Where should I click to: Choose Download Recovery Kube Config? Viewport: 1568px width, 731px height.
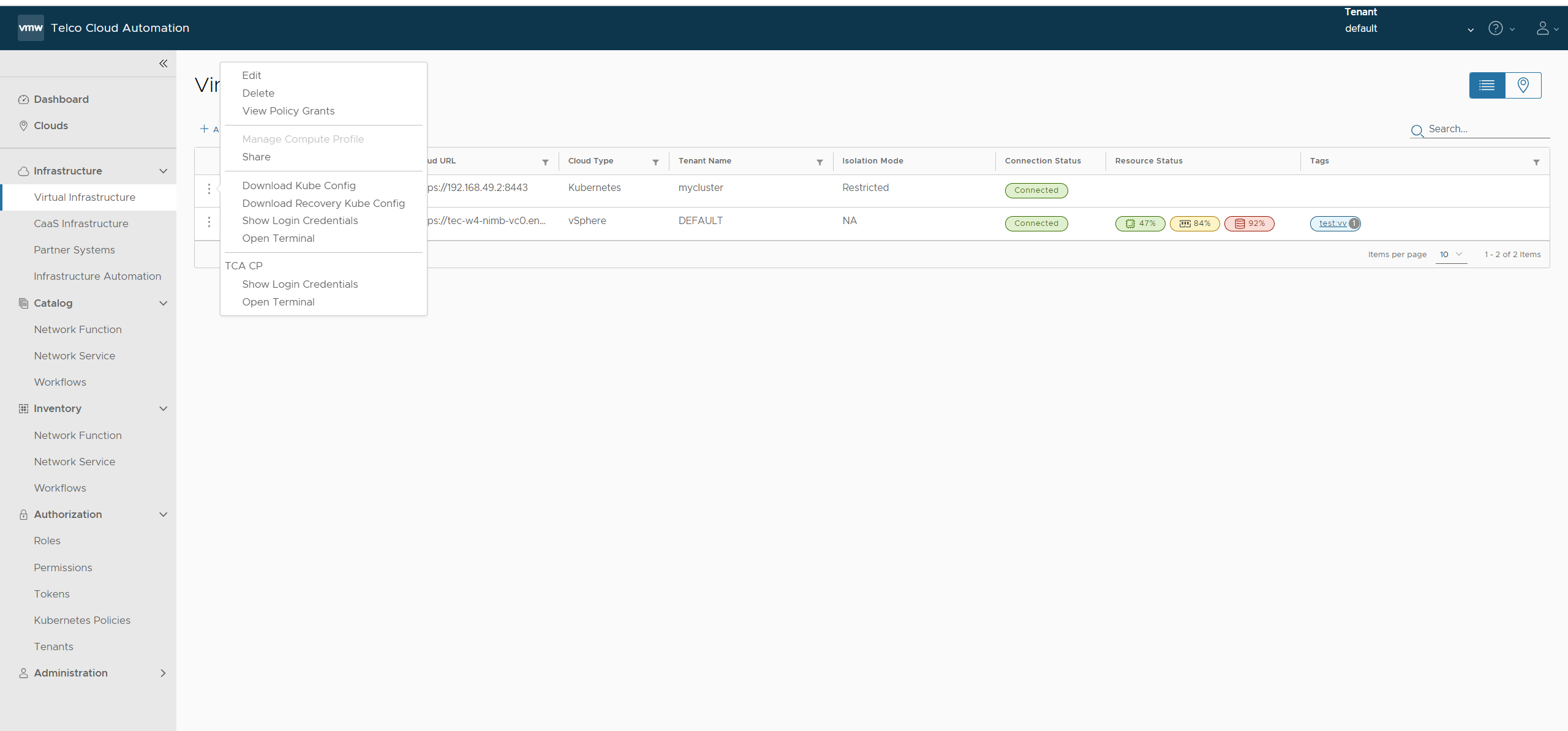point(323,203)
